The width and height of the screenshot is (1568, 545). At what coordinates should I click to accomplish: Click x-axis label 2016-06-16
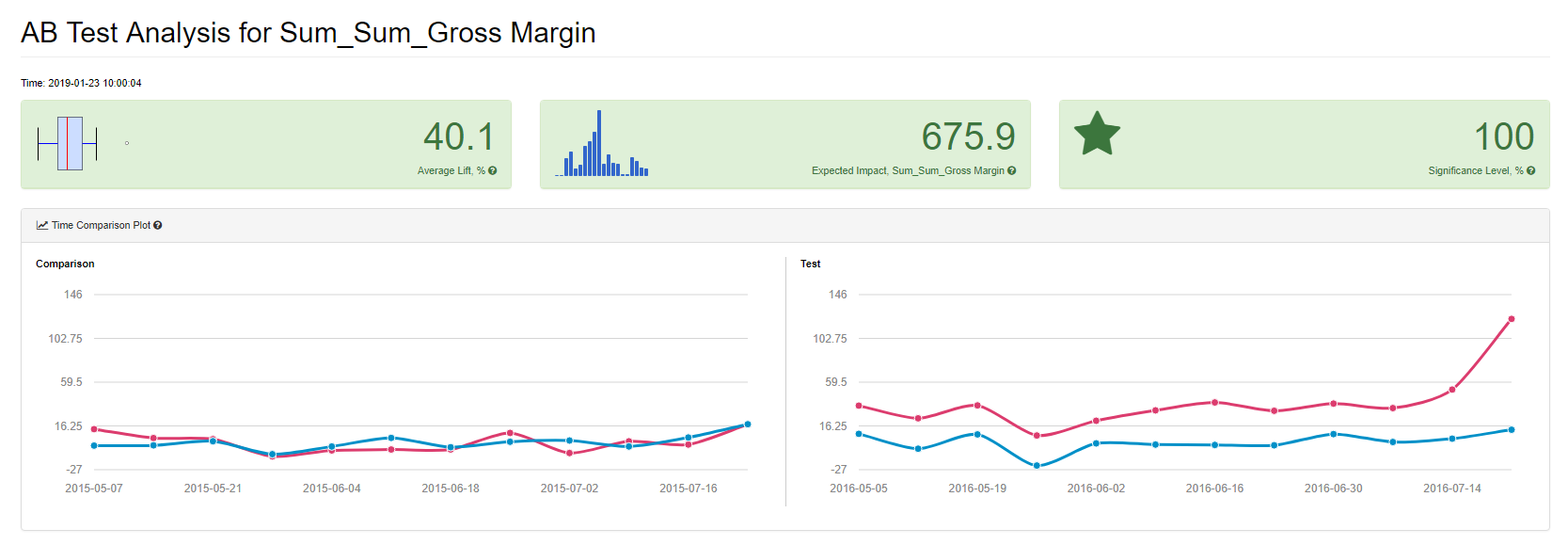click(x=1214, y=489)
